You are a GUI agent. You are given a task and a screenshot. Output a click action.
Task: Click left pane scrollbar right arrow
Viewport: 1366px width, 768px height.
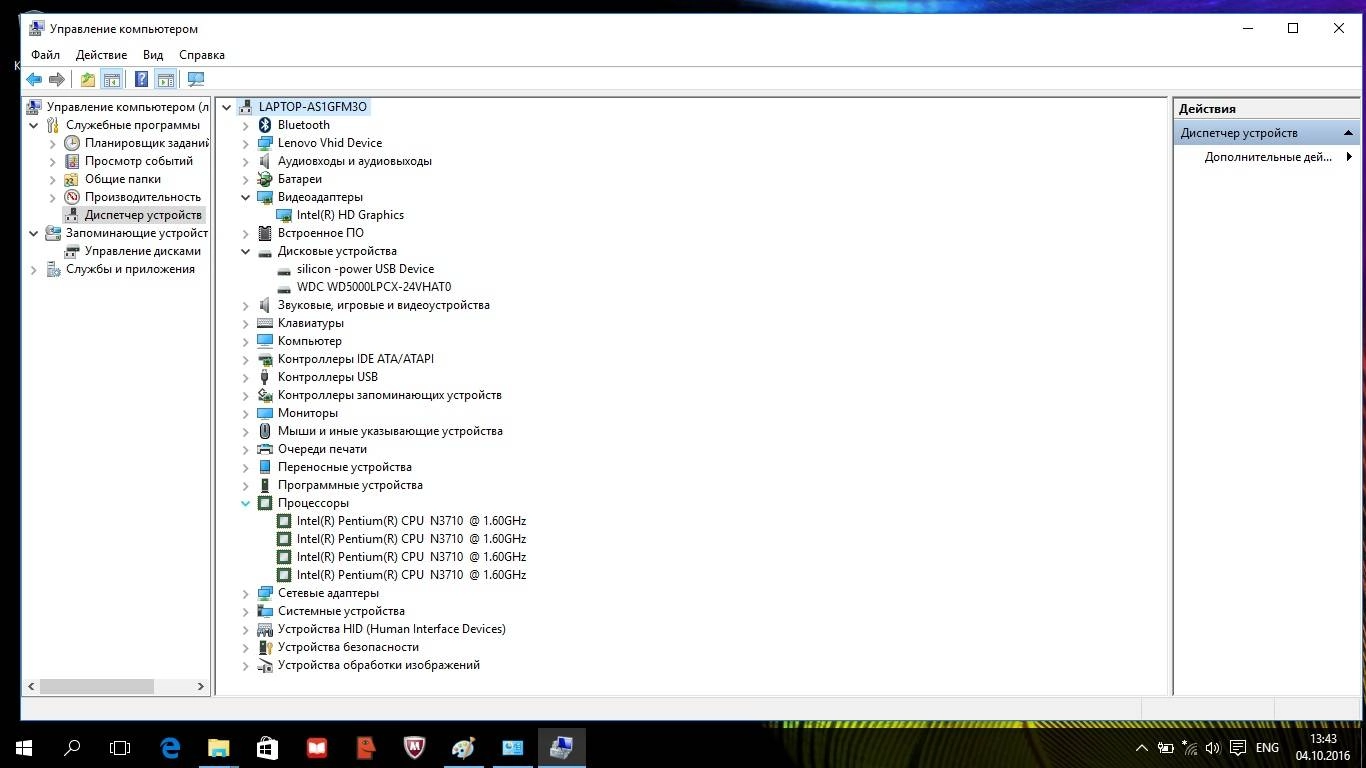click(201, 687)
